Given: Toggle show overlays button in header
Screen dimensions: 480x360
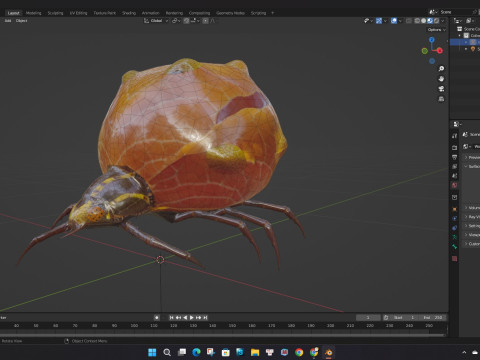Looking at the screenshot, I should [394, 21].
